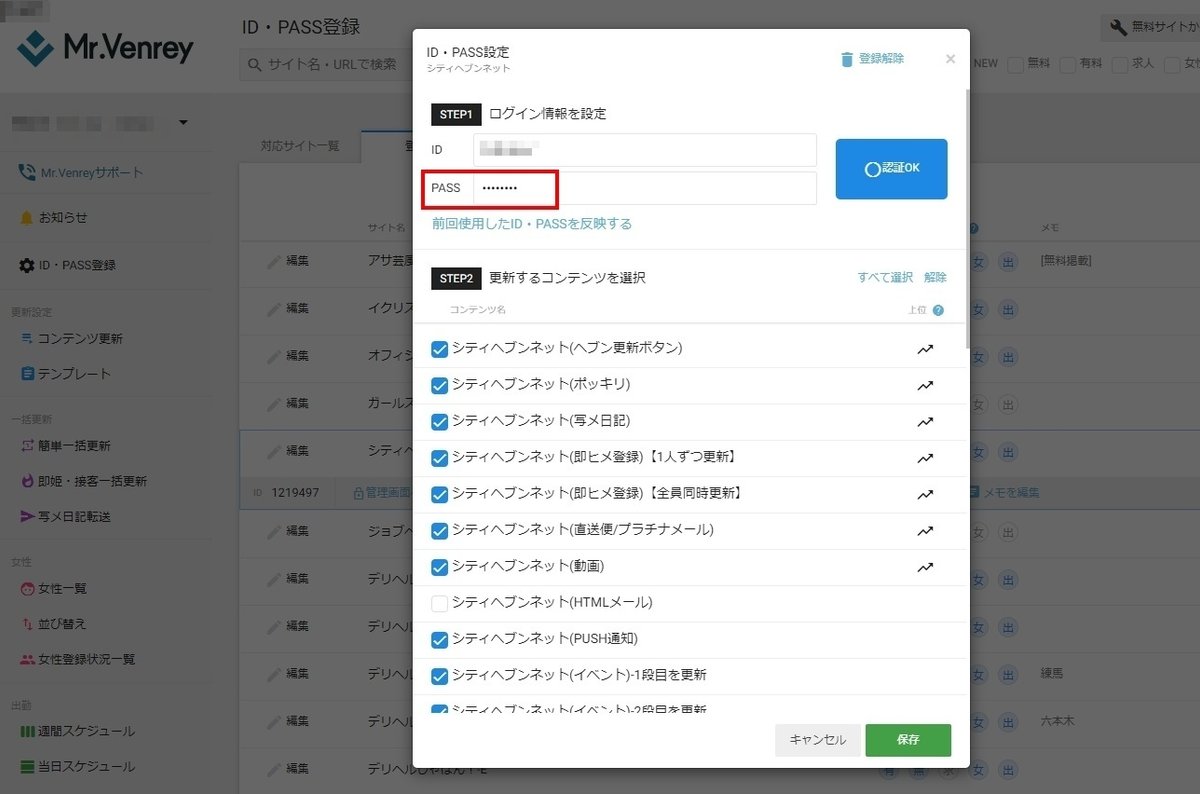This screenshot has height=794, width=1200.
Task: Open テンプレート in the sidebar
Action: (x=66, y=374)
